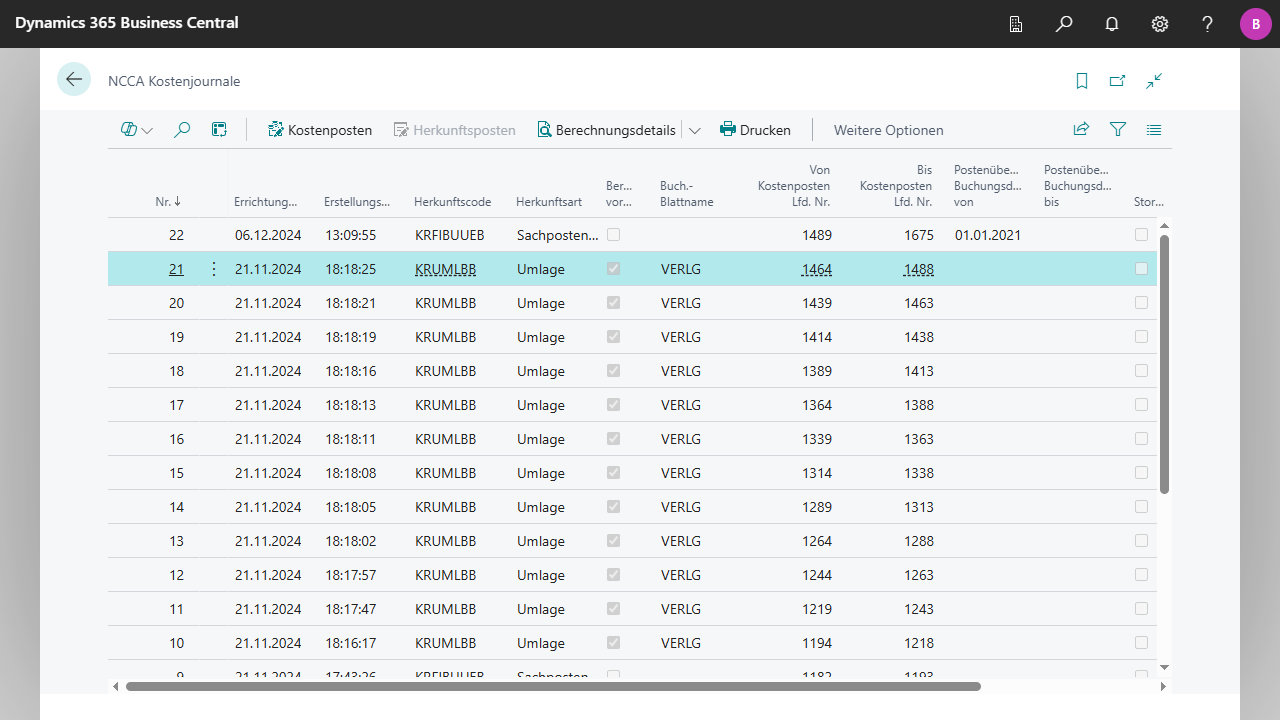Toggle Berechnung checkbox in row 20
The width and height of the screenshot is (1280, 720).
click(x=613, y=303)
